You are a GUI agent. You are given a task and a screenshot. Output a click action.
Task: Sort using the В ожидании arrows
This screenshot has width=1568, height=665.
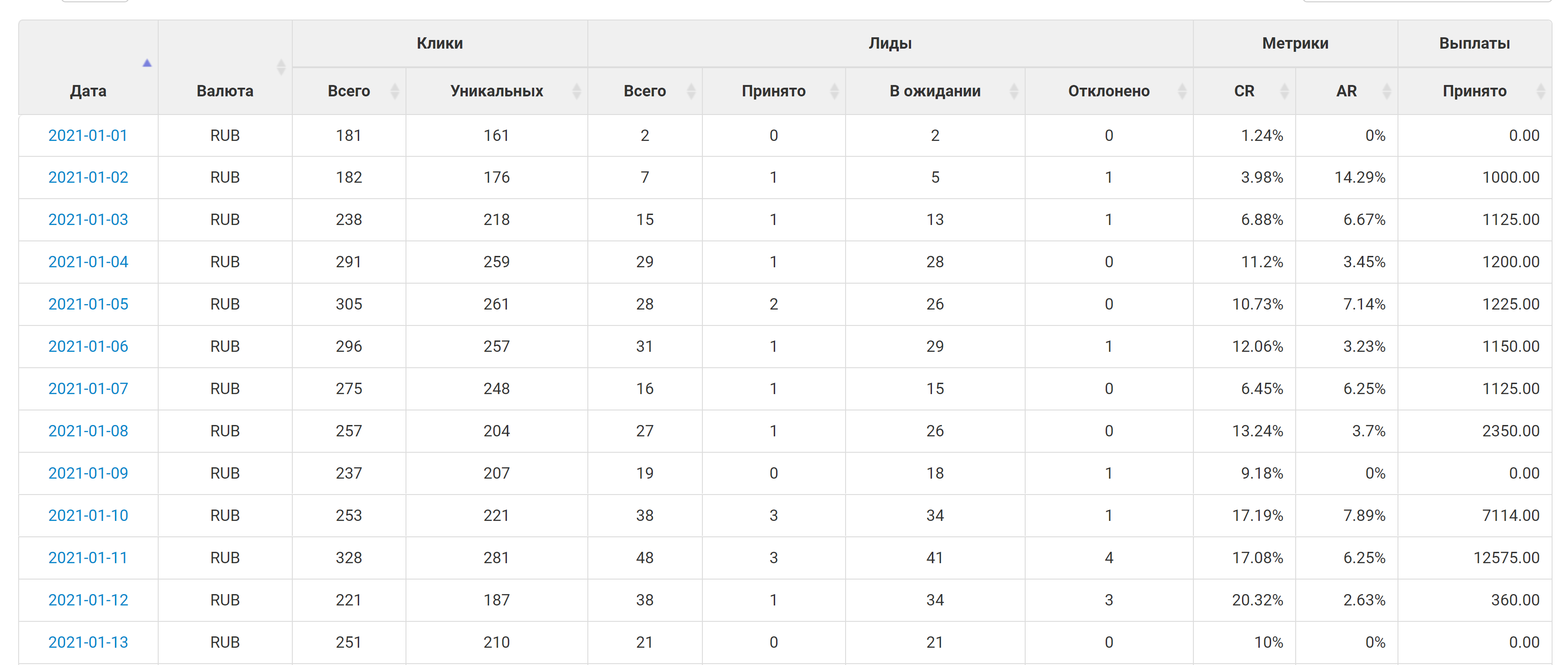click(x=1013, y=91)
